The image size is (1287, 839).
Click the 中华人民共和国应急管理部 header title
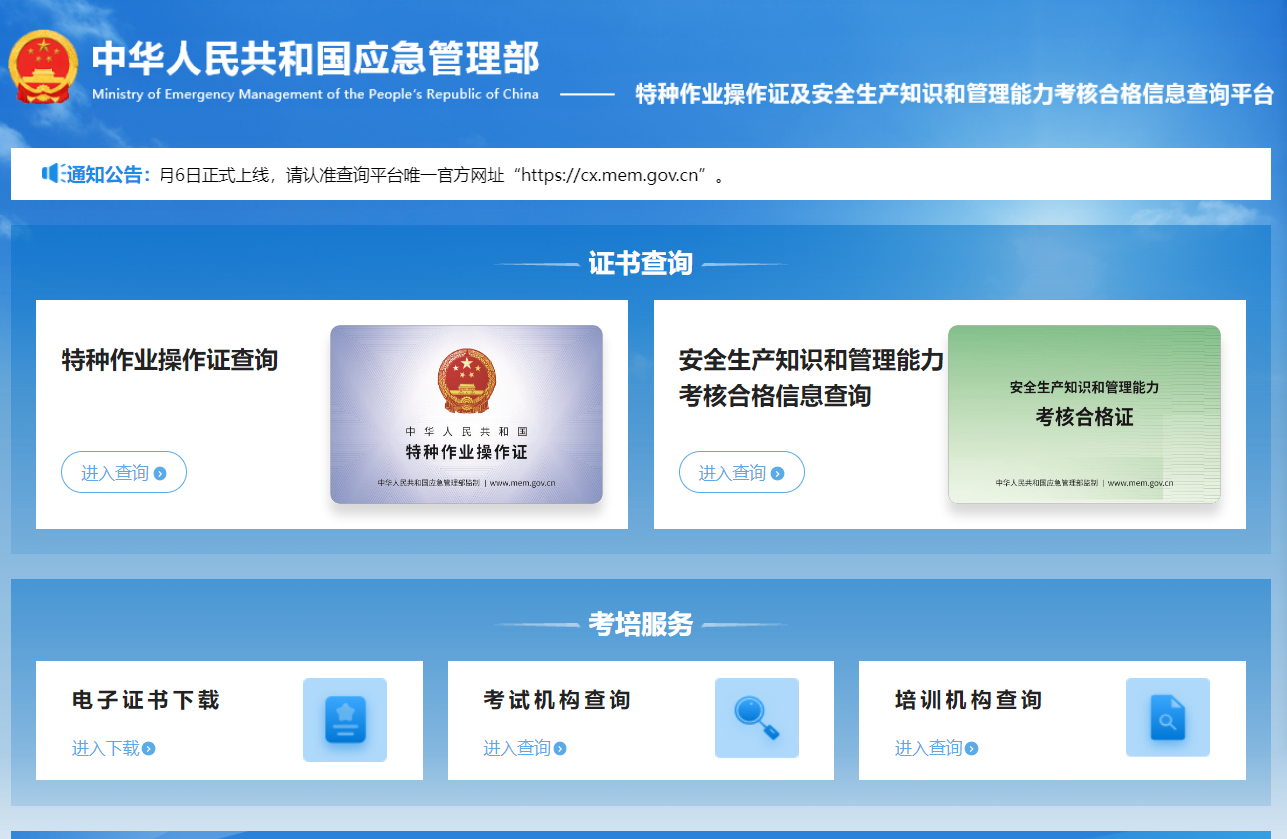pos(315,60)
